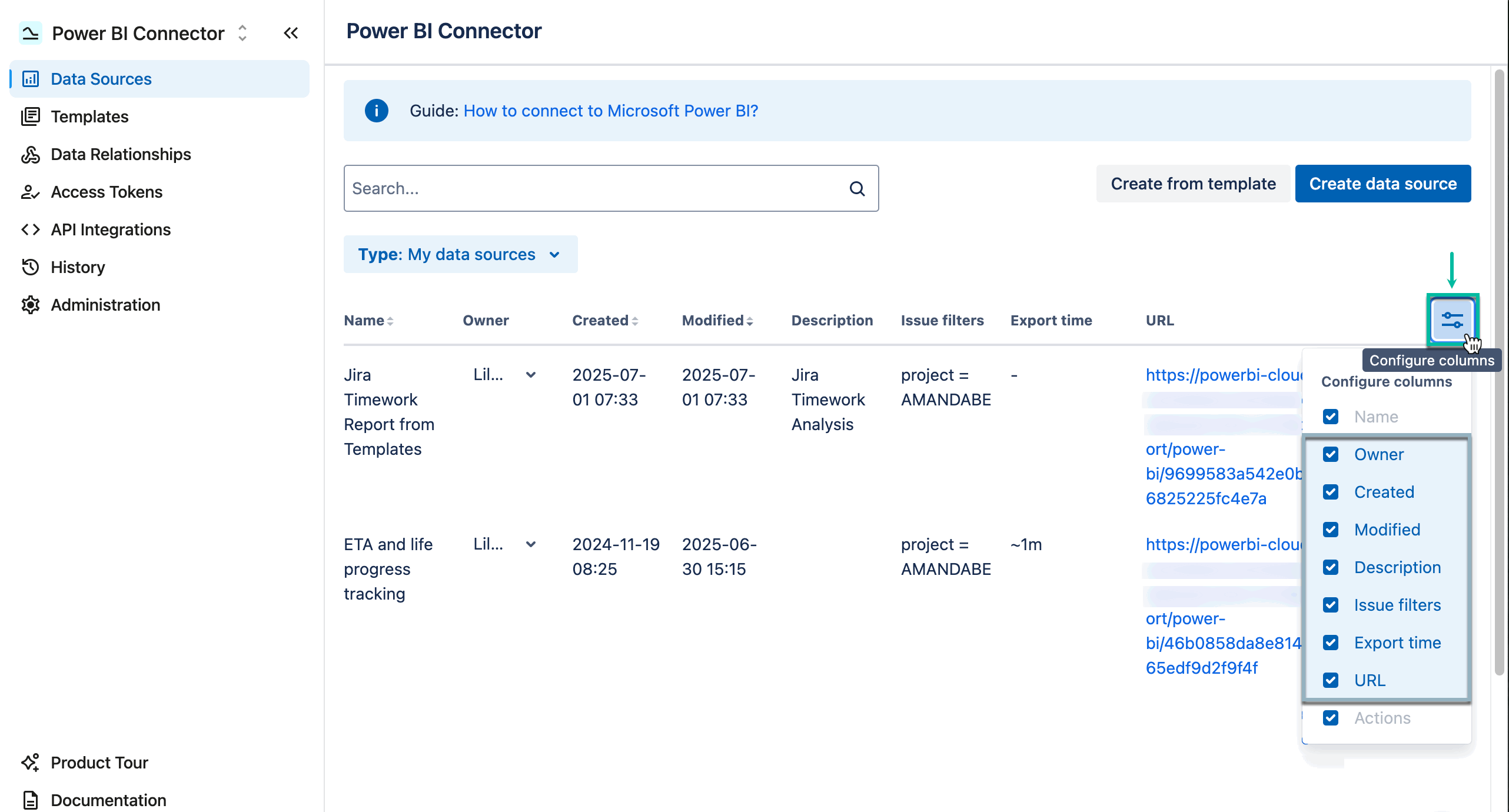Collapse the left sidebar
This screenshot has height=812, width=1509.
click(291, 33)
